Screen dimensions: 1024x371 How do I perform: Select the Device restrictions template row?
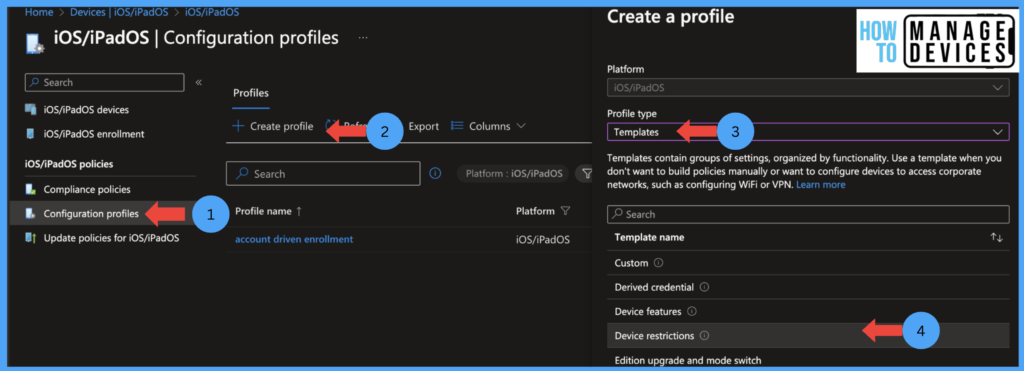coord(808,336)
